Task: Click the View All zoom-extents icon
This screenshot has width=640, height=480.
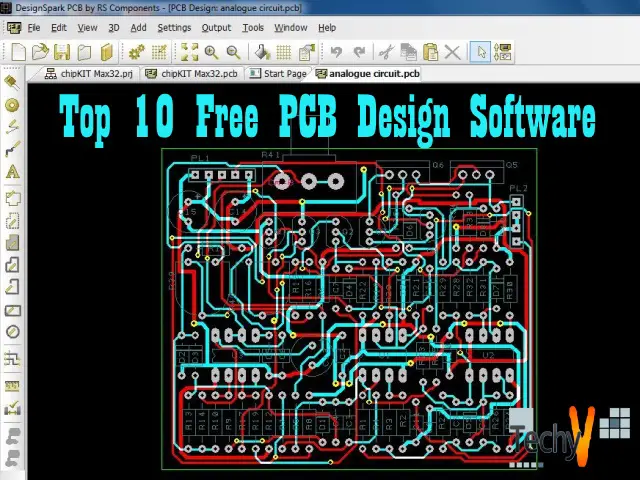Action: pos(189,52)
